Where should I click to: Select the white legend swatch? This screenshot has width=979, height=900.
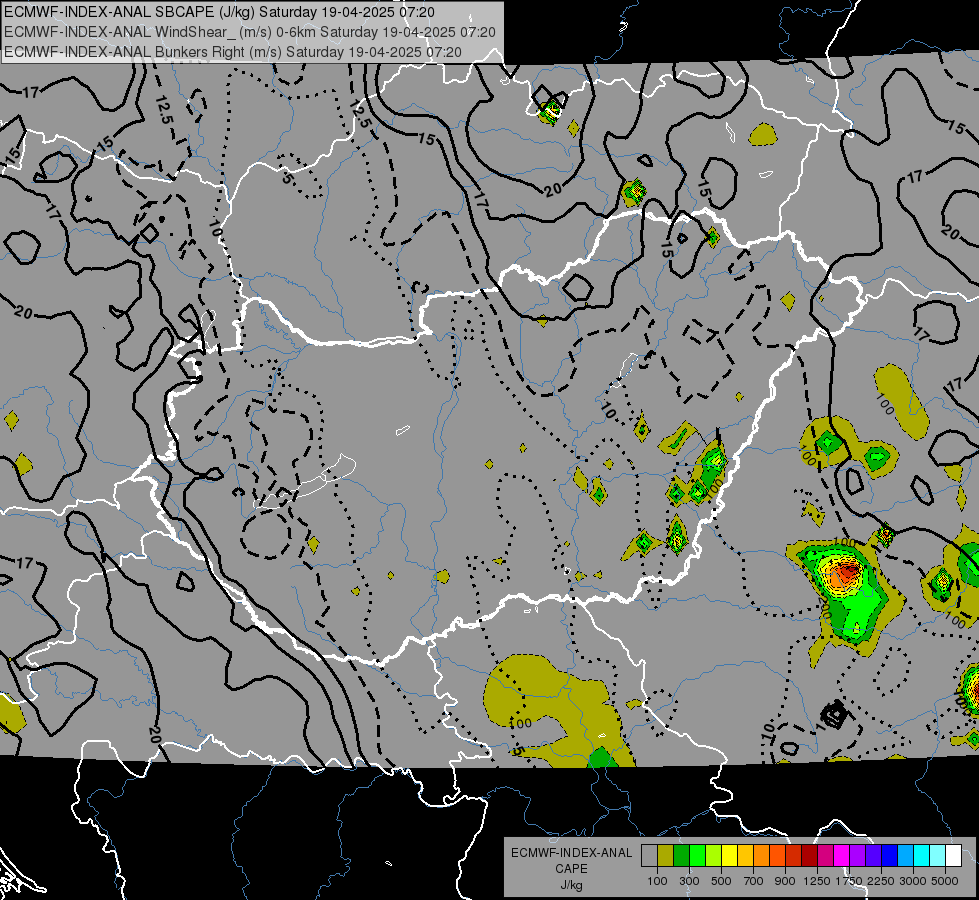[x=955, y=855]
